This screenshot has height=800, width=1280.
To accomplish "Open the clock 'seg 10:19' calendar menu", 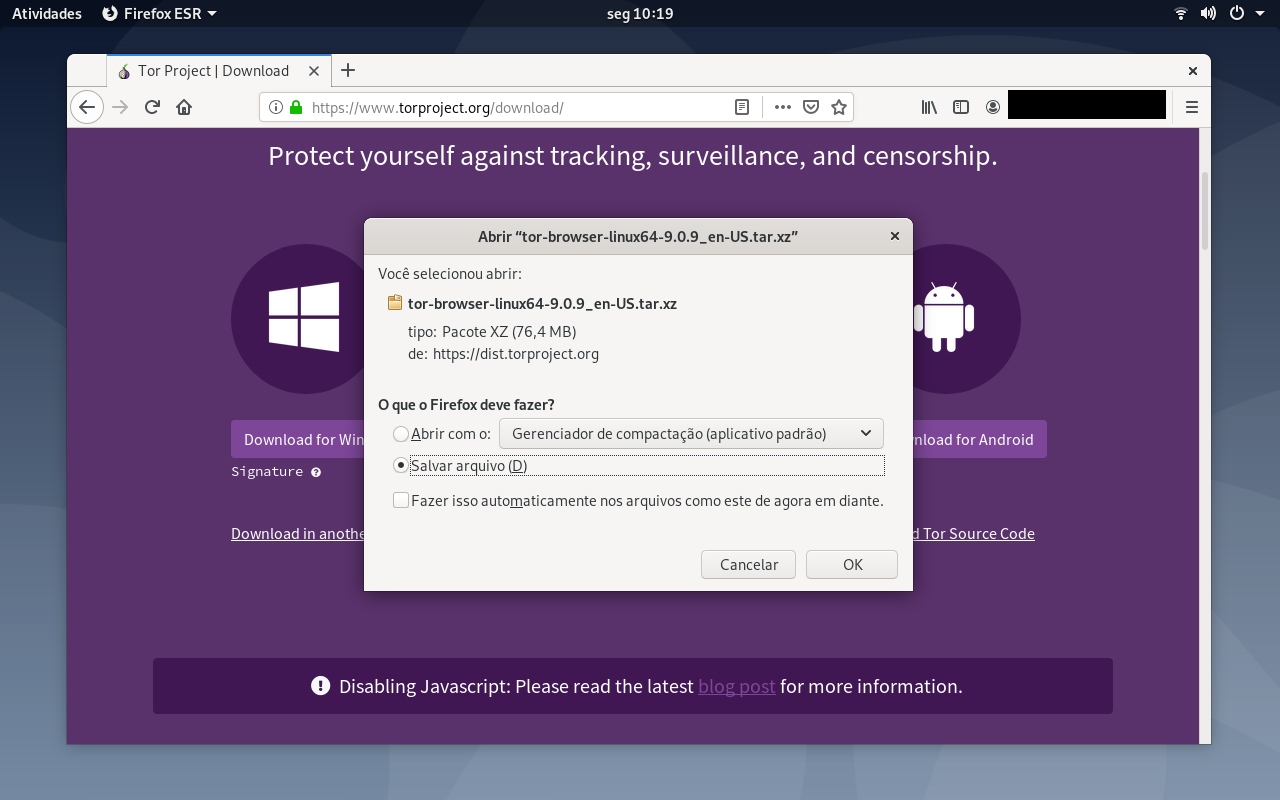I will pos(640,14).
